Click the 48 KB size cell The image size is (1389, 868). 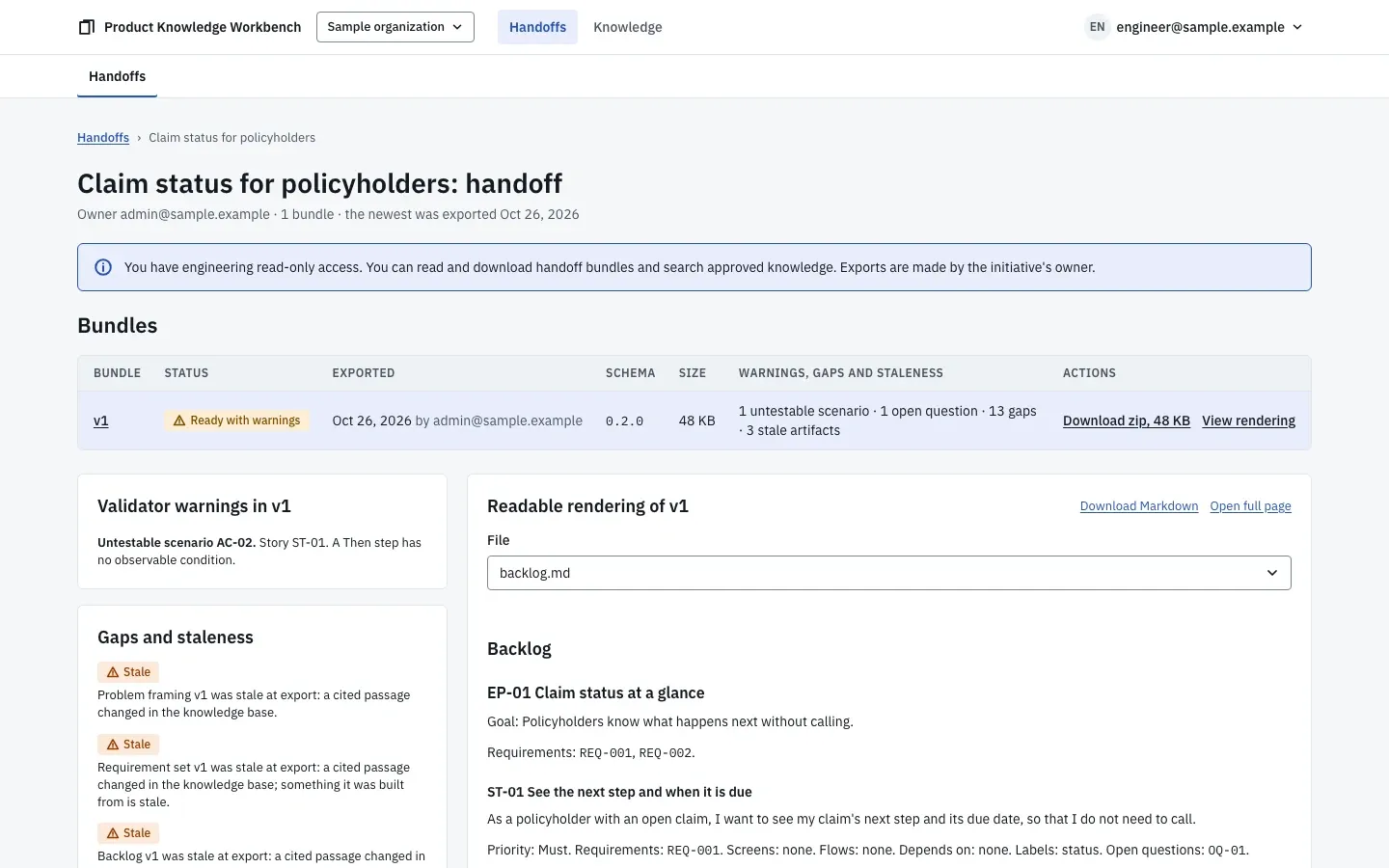coord(697,420)
